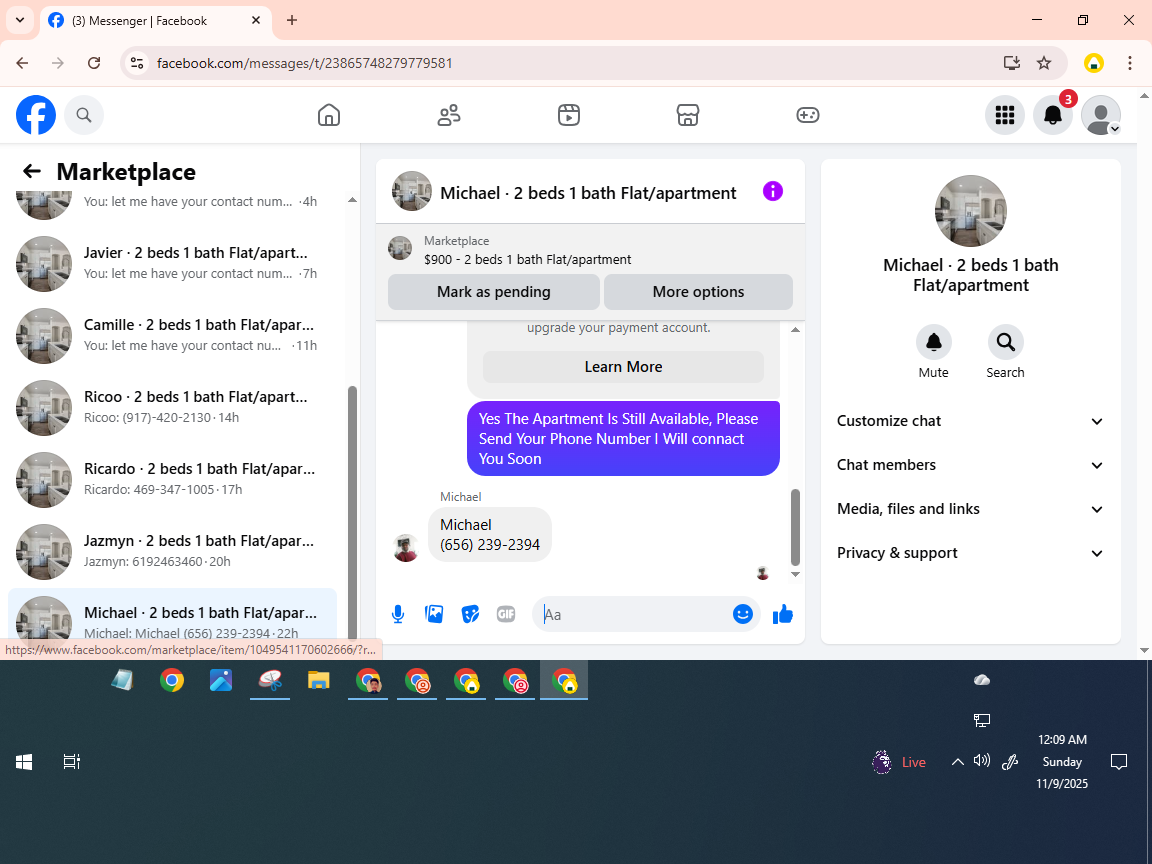
Task: Click the conversation list scrollbar
Action: coord(352,512)
